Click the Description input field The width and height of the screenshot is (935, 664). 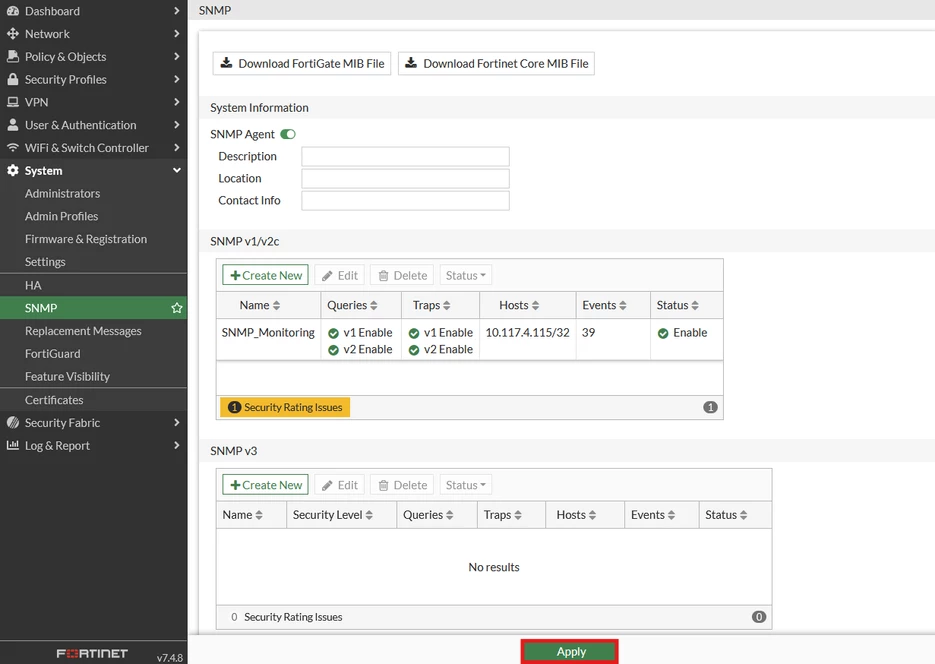tap(405, 156)
